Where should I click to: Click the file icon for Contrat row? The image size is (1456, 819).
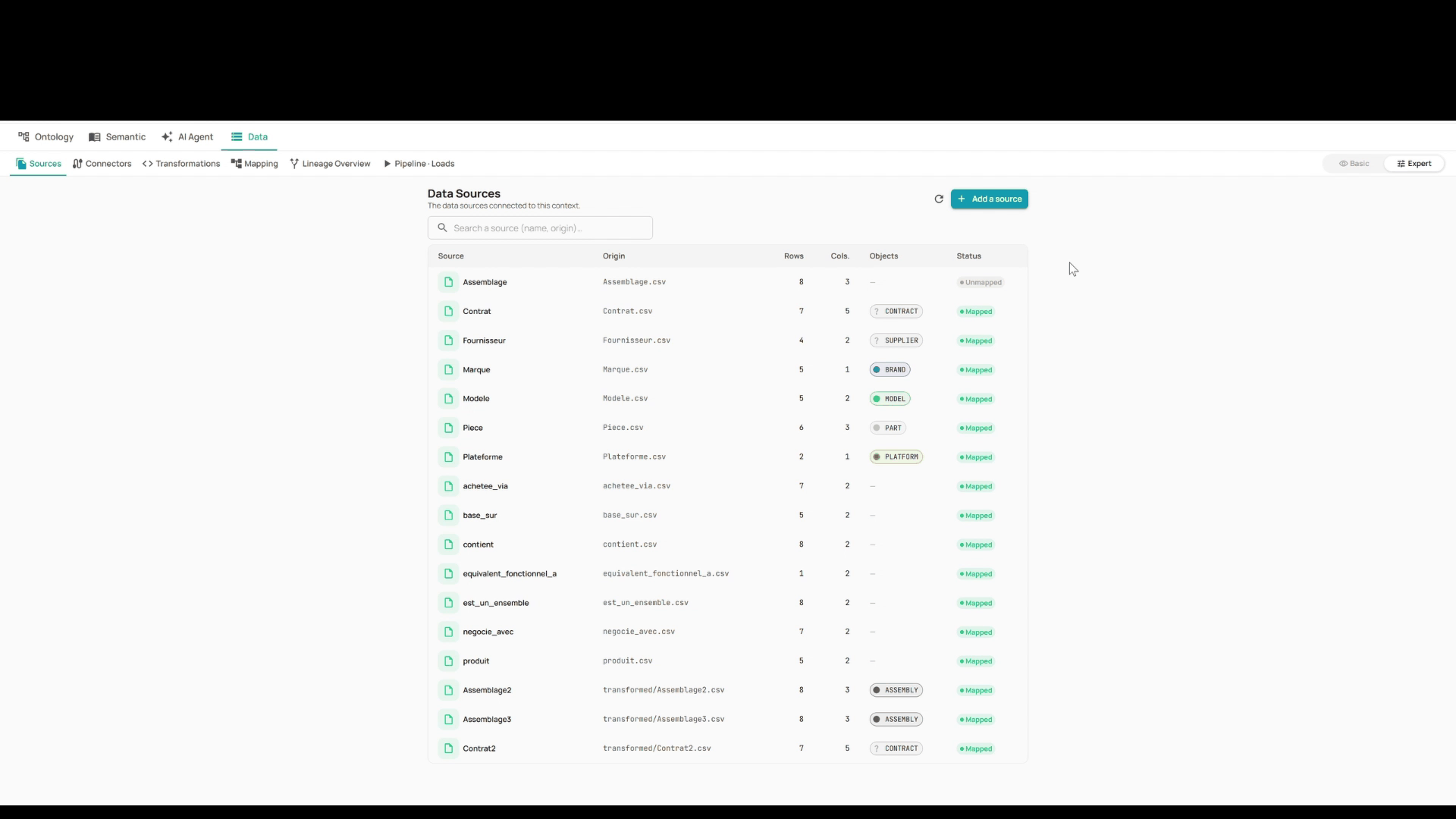coord(448,311)
